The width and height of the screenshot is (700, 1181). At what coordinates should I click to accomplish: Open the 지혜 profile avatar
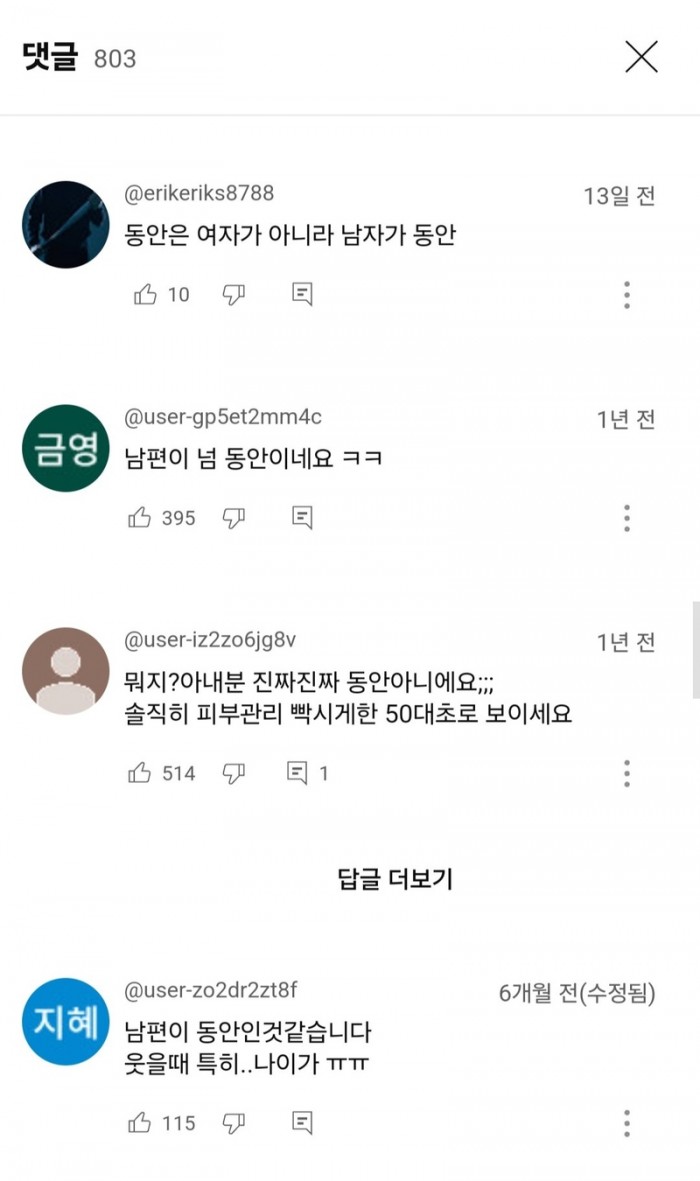(x=65, y=1021)
